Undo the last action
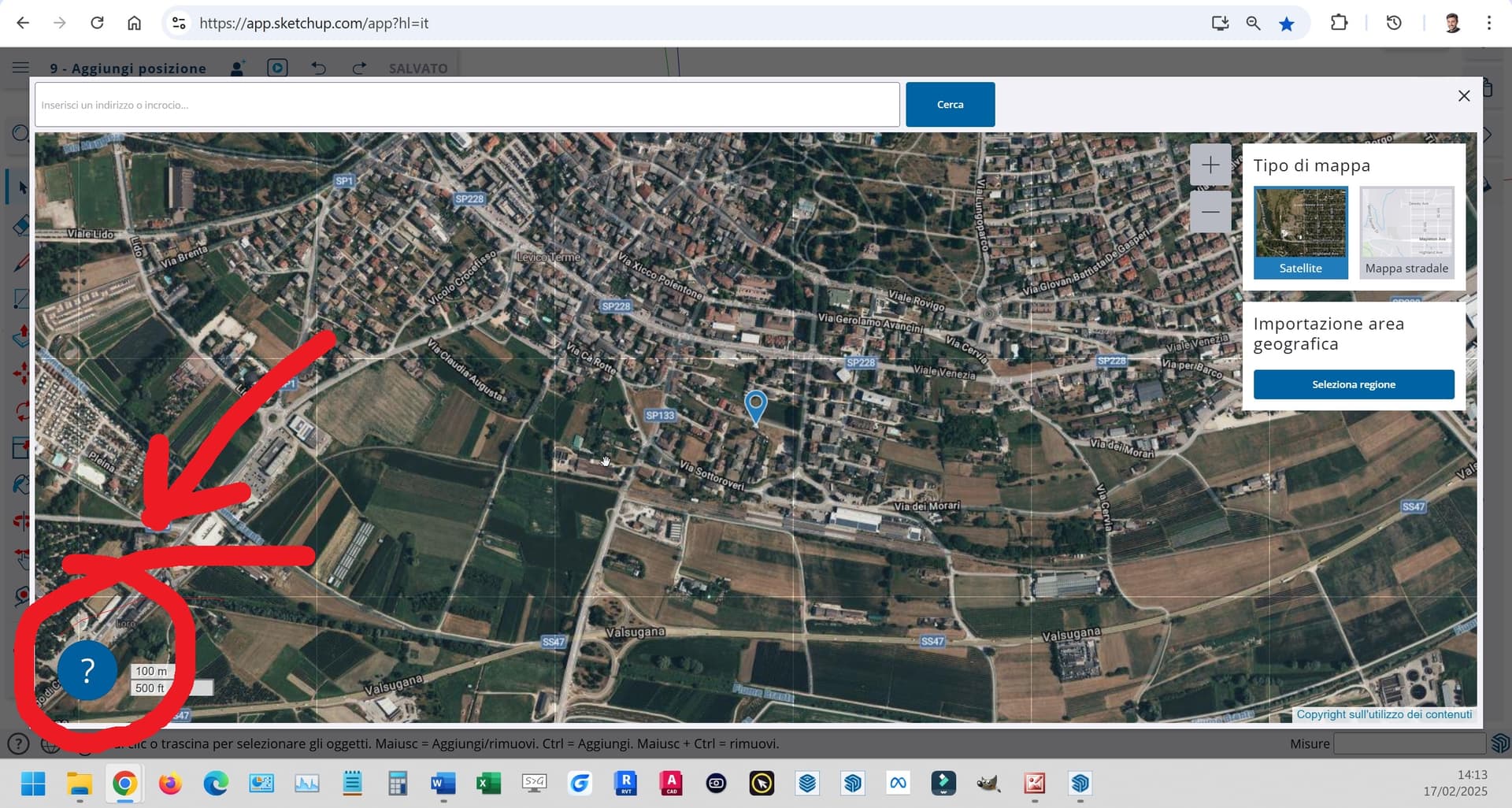 click(319, 69)
